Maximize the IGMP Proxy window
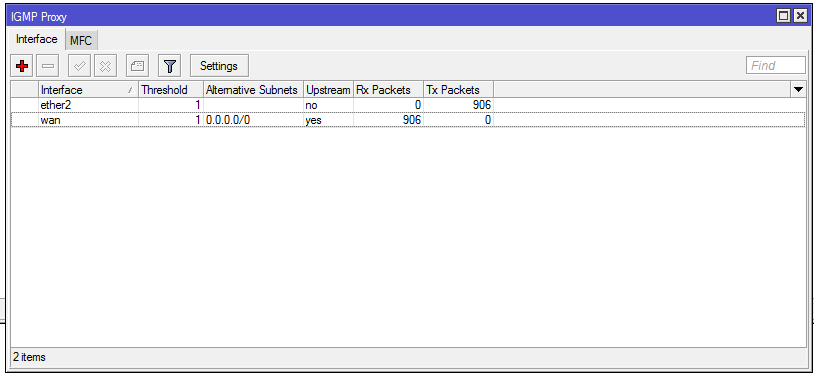This screenshot has height=382, width=819. (x=783, y=16)
